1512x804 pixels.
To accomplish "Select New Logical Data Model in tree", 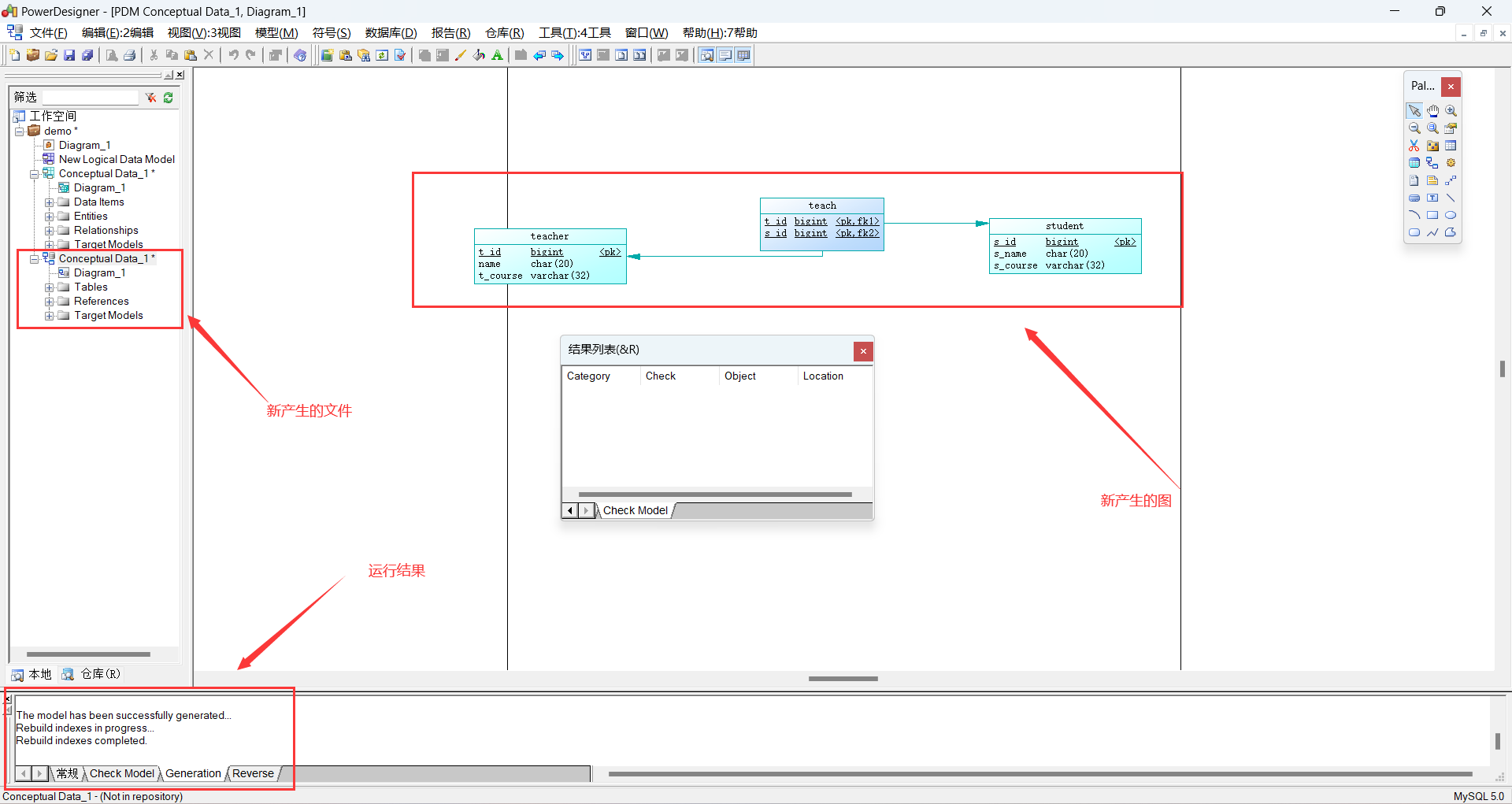I will tap(117, 160).
